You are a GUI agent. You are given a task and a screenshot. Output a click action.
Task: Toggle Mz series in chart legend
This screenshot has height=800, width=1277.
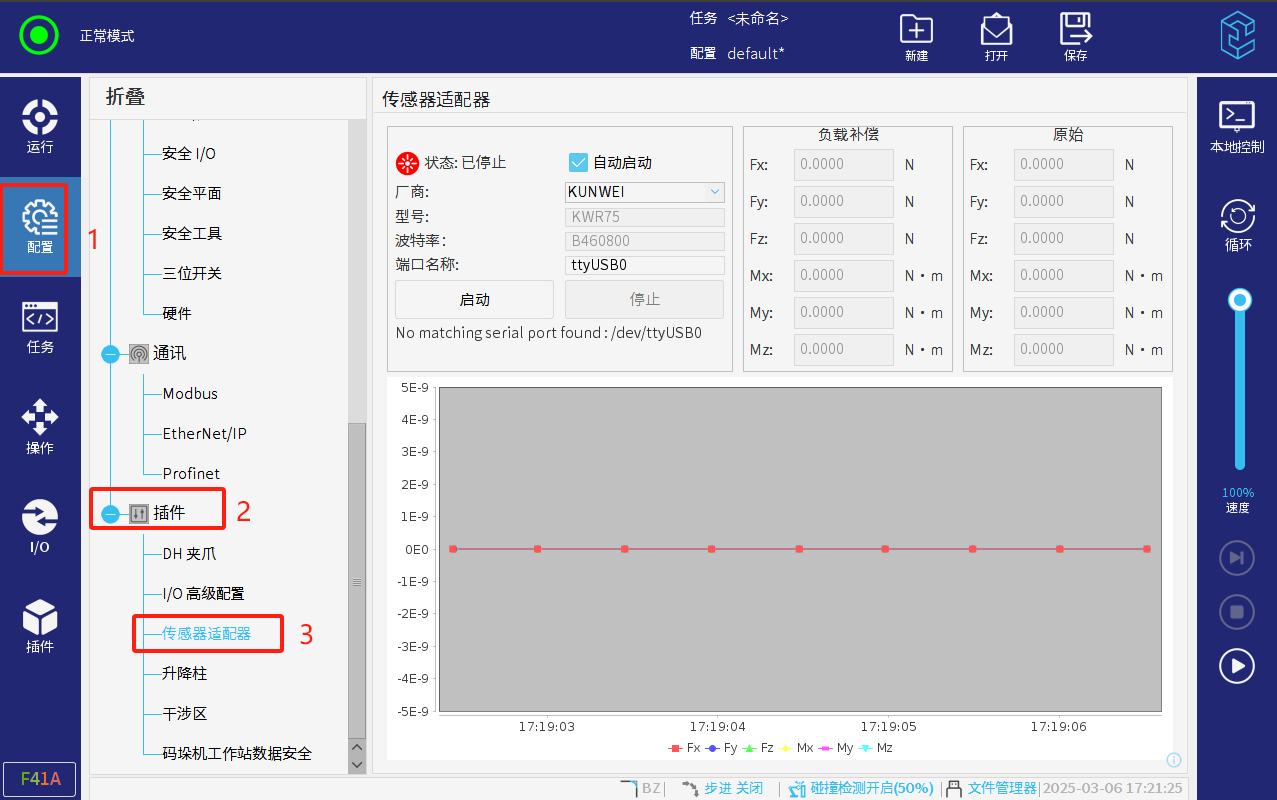click(x=879, y=748)
